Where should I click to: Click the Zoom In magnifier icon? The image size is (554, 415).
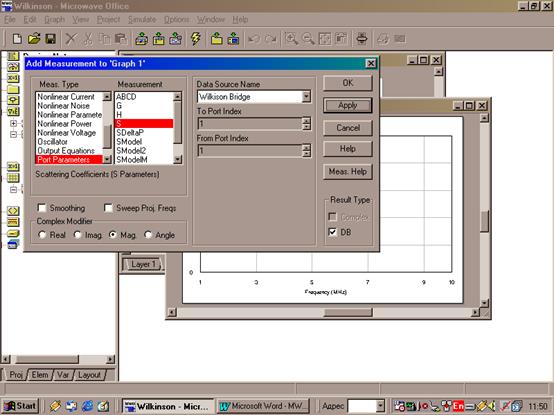[x=291, y=38]
